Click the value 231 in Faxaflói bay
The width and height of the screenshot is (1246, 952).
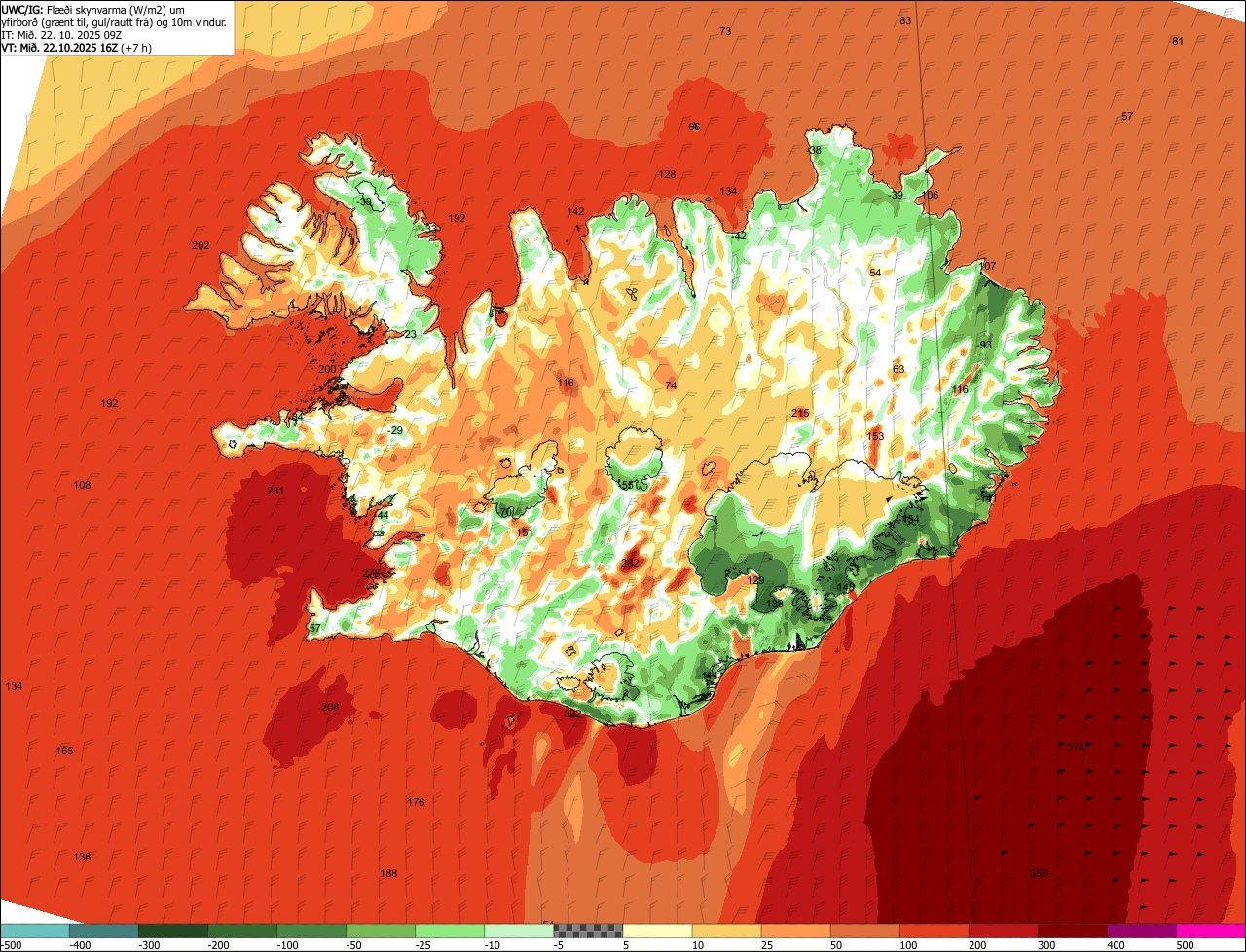click(275, 491)
